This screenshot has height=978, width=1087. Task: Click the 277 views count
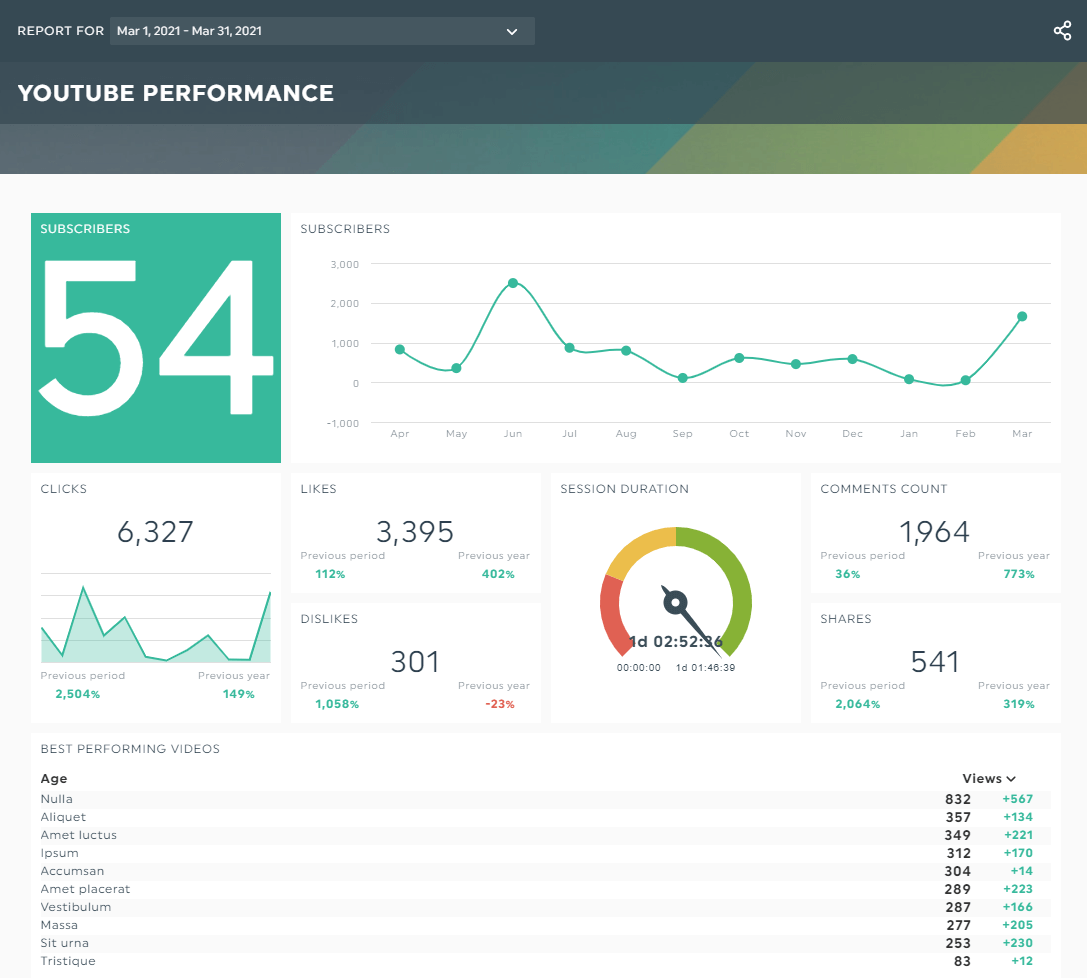[x=959, y=925]
